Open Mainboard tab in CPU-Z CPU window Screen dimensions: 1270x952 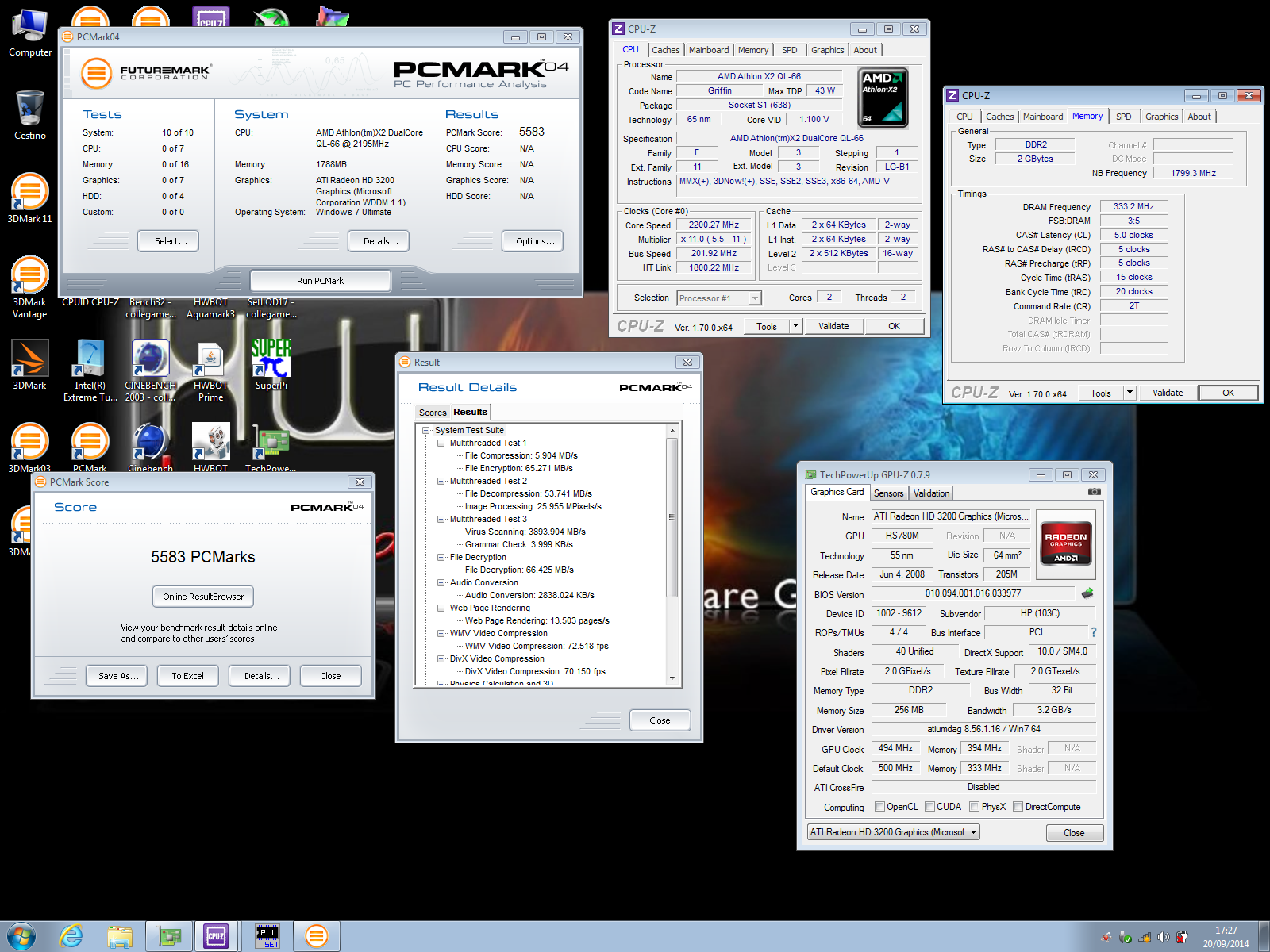tap(709, 50)
